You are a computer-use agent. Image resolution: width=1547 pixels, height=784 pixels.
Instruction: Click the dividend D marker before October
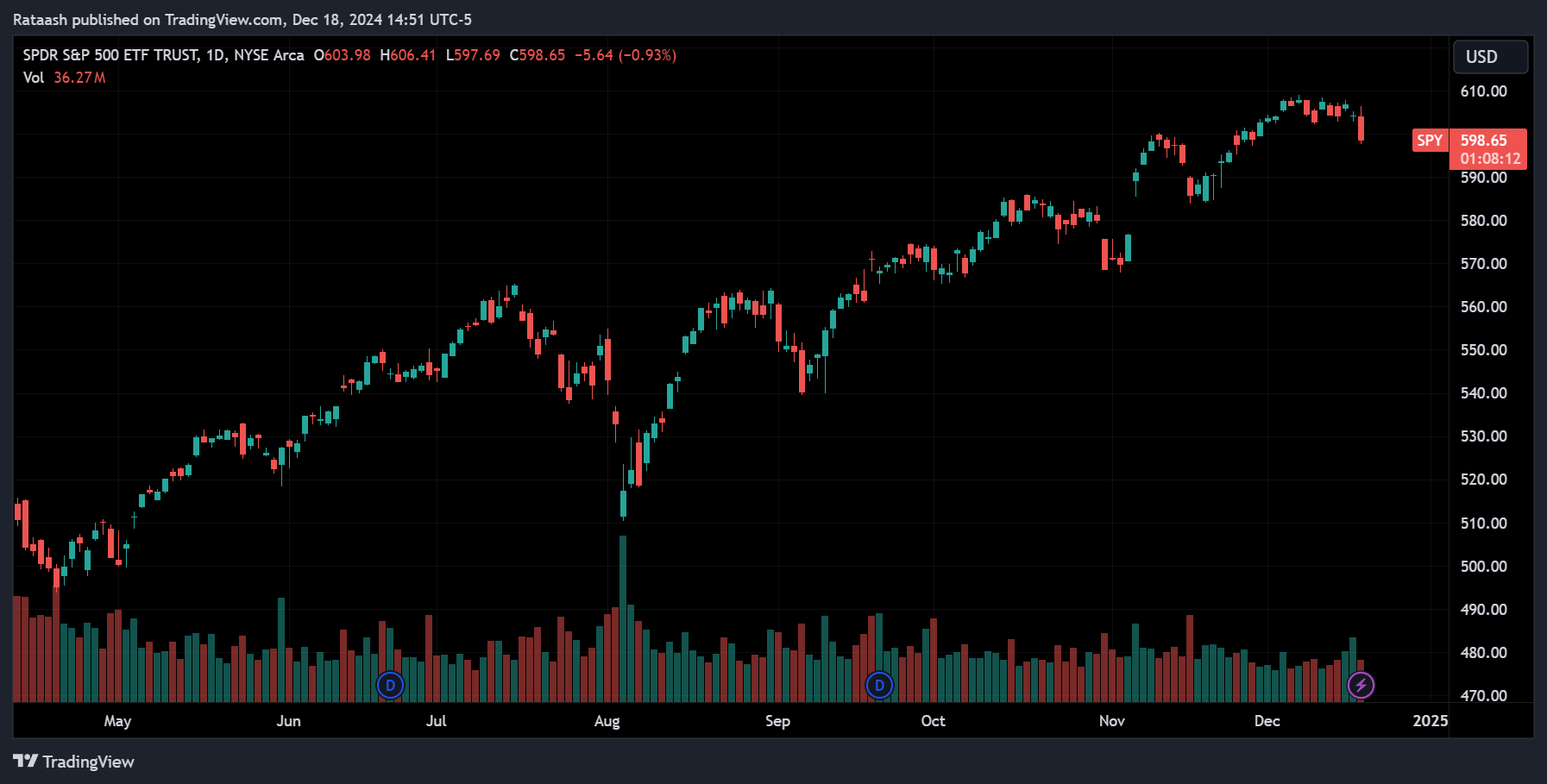pyautogui.click(x=879, y=686)
